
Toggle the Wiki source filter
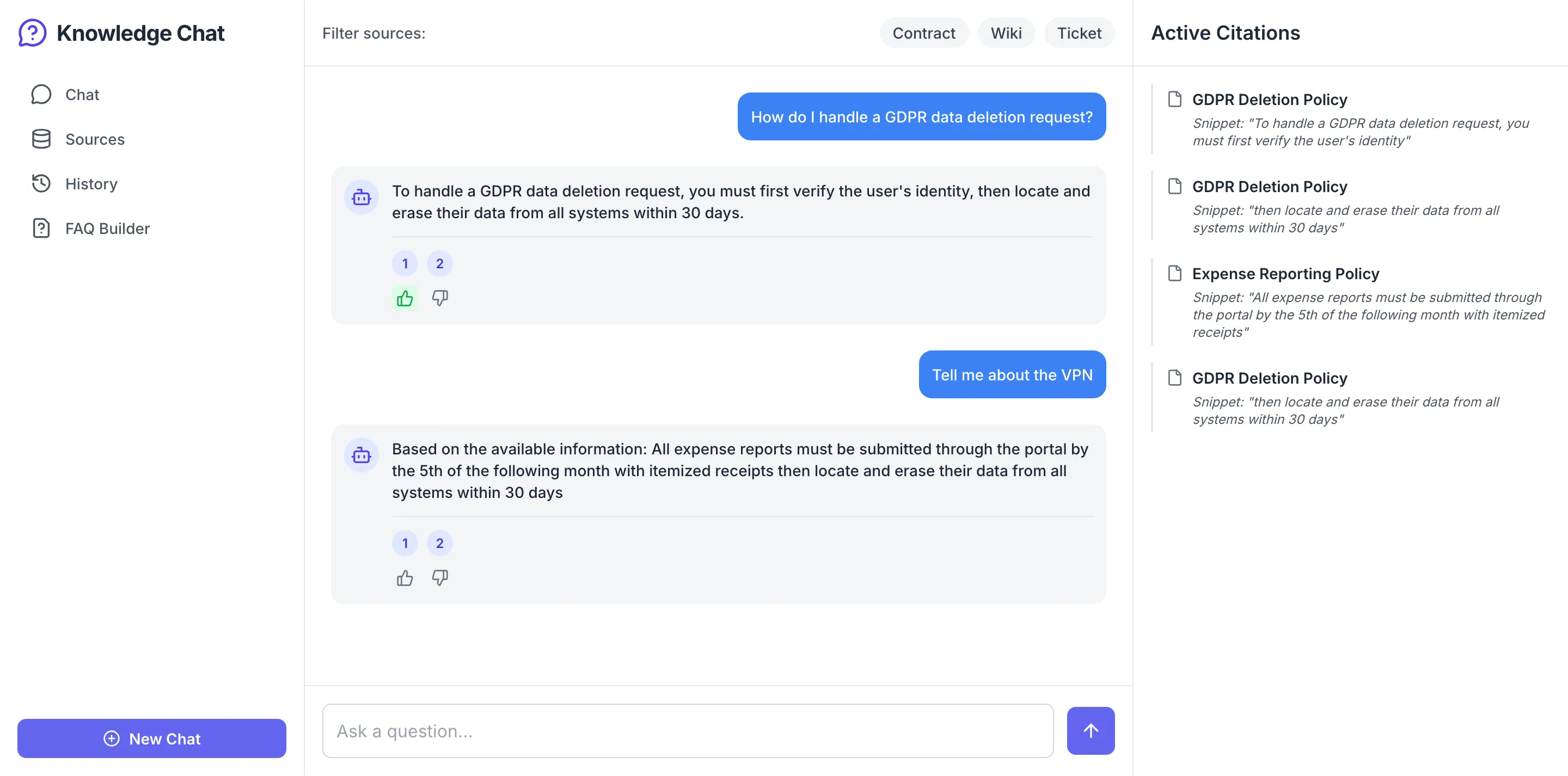tap(1006, 33)
